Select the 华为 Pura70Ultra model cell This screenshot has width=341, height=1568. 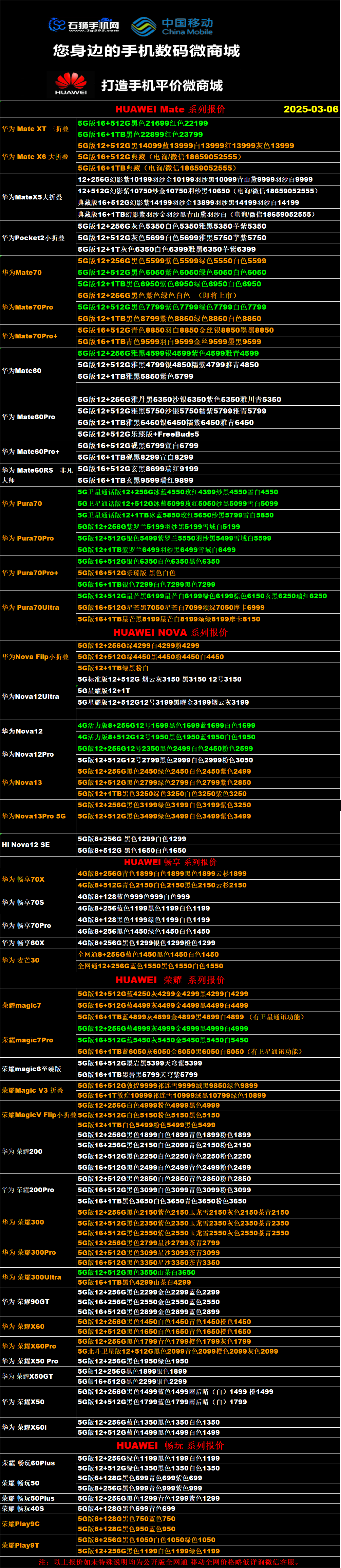38,607
